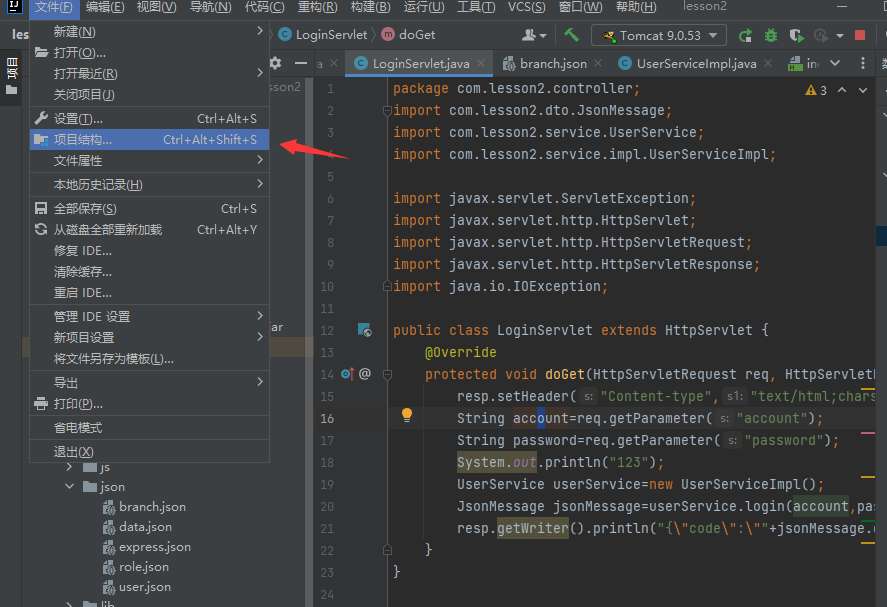Click the override gutter icon on line 14

coord(347,373)
